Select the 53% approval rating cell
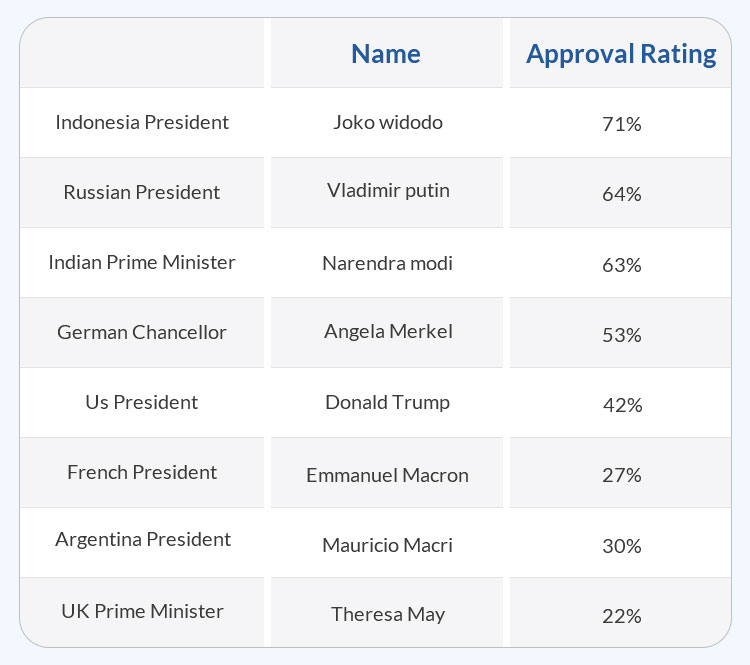Screen dimensions: 750x665 [621, 335]
